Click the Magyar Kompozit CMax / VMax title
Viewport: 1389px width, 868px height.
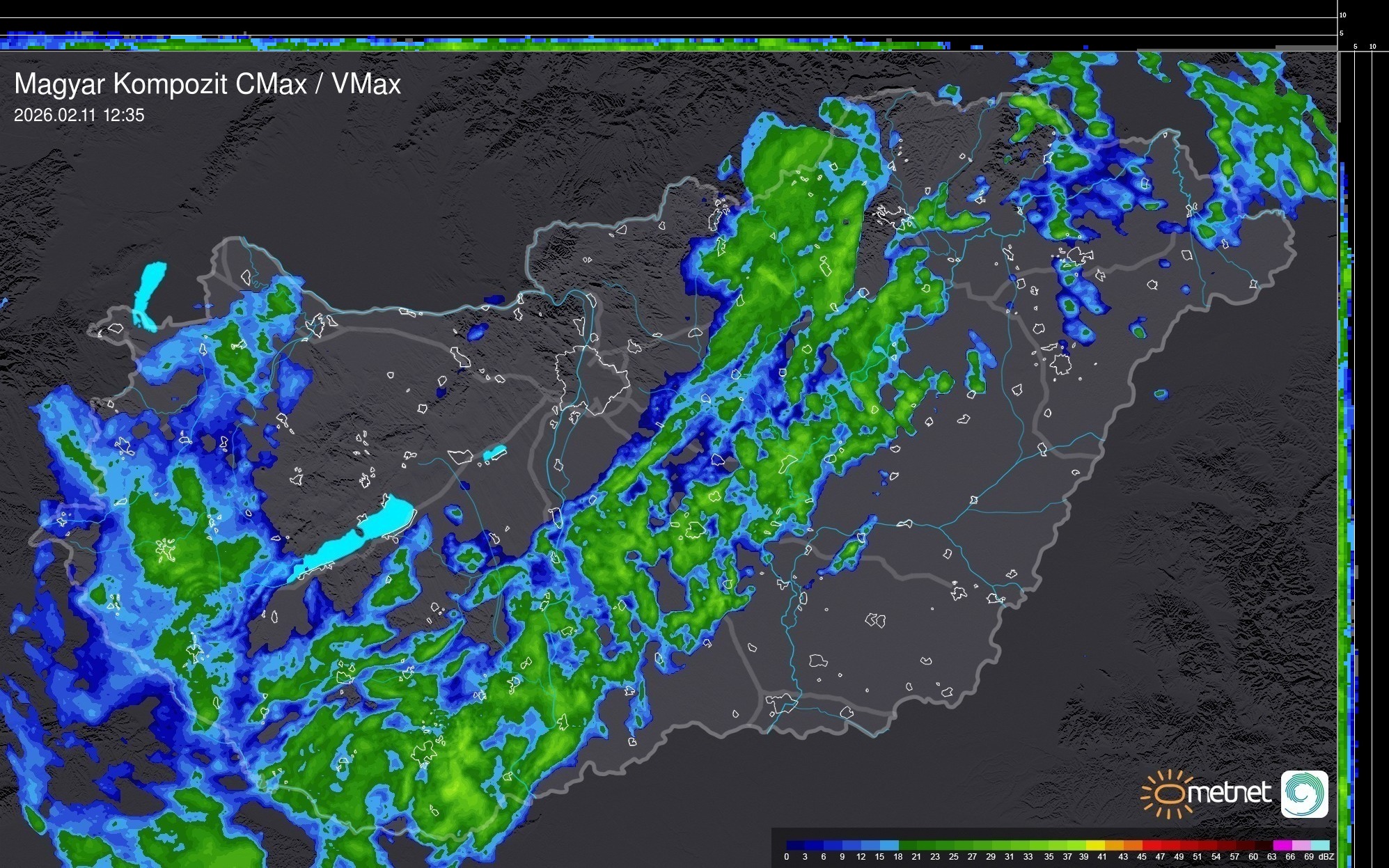(207, 84)
